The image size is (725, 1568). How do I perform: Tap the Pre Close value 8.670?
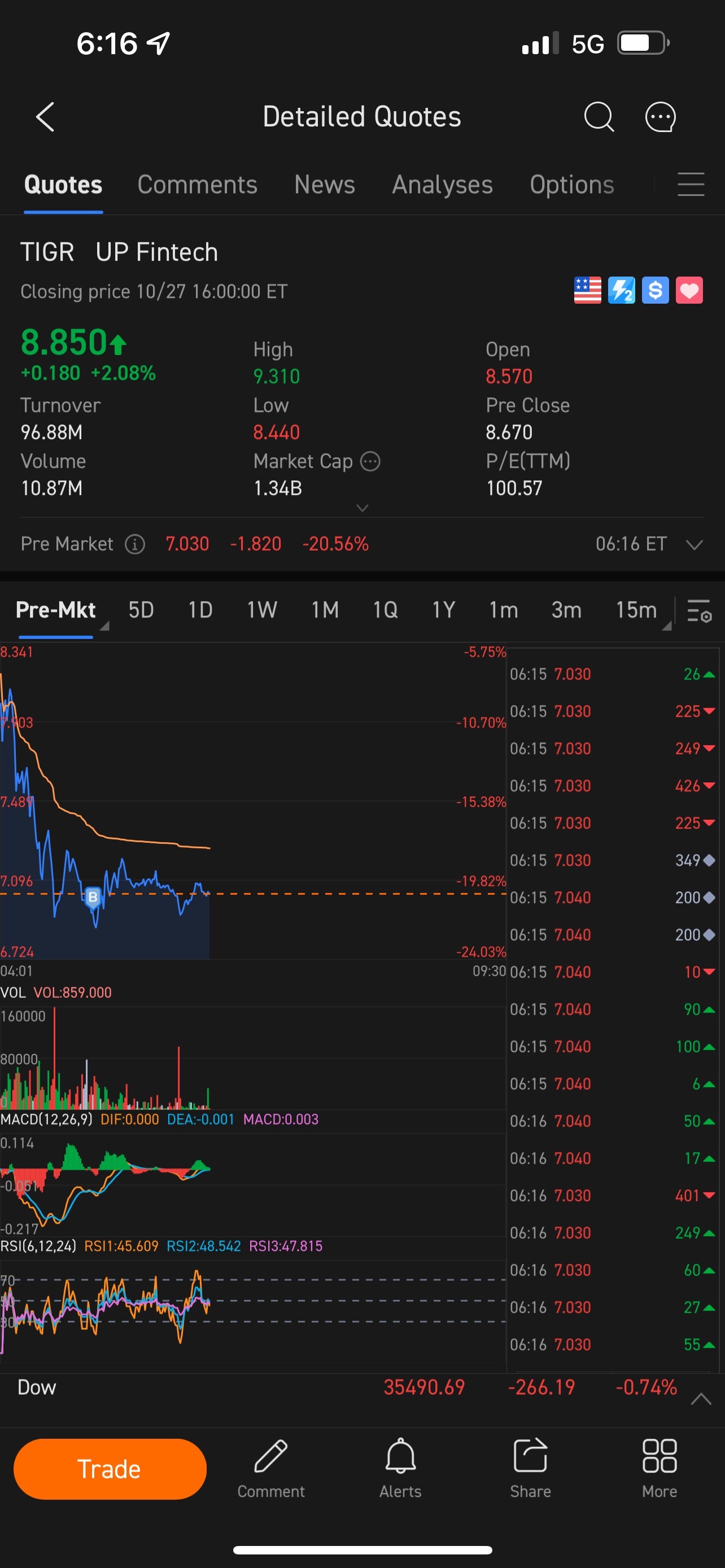point(509,432)
